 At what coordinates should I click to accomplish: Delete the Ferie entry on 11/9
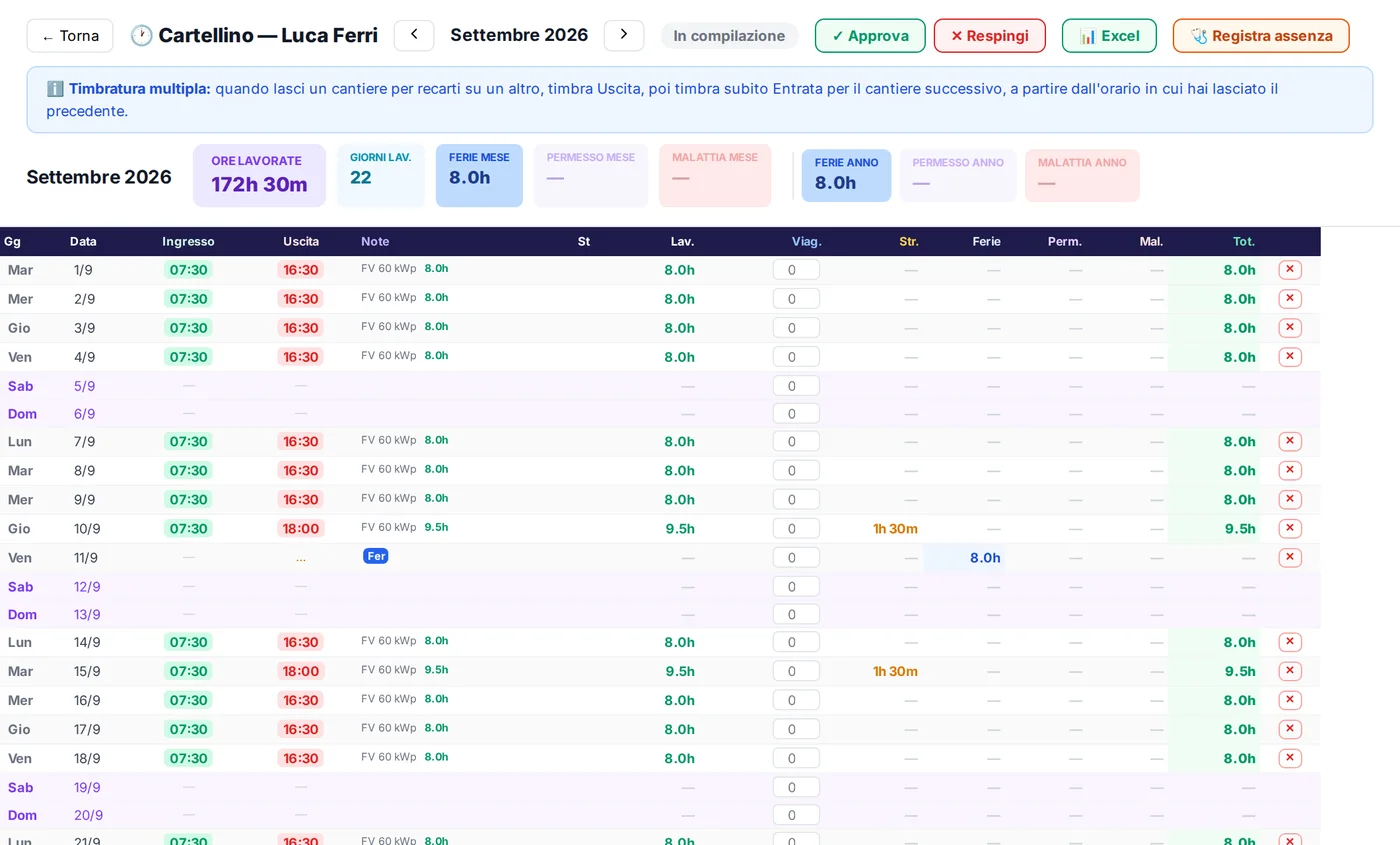1290,558
